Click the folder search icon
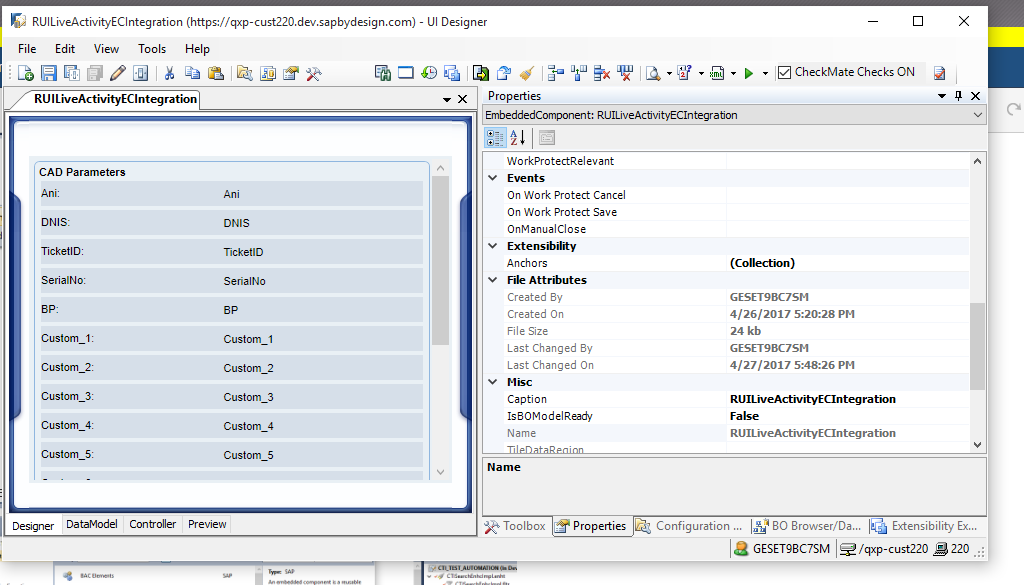 coord(244,73)
